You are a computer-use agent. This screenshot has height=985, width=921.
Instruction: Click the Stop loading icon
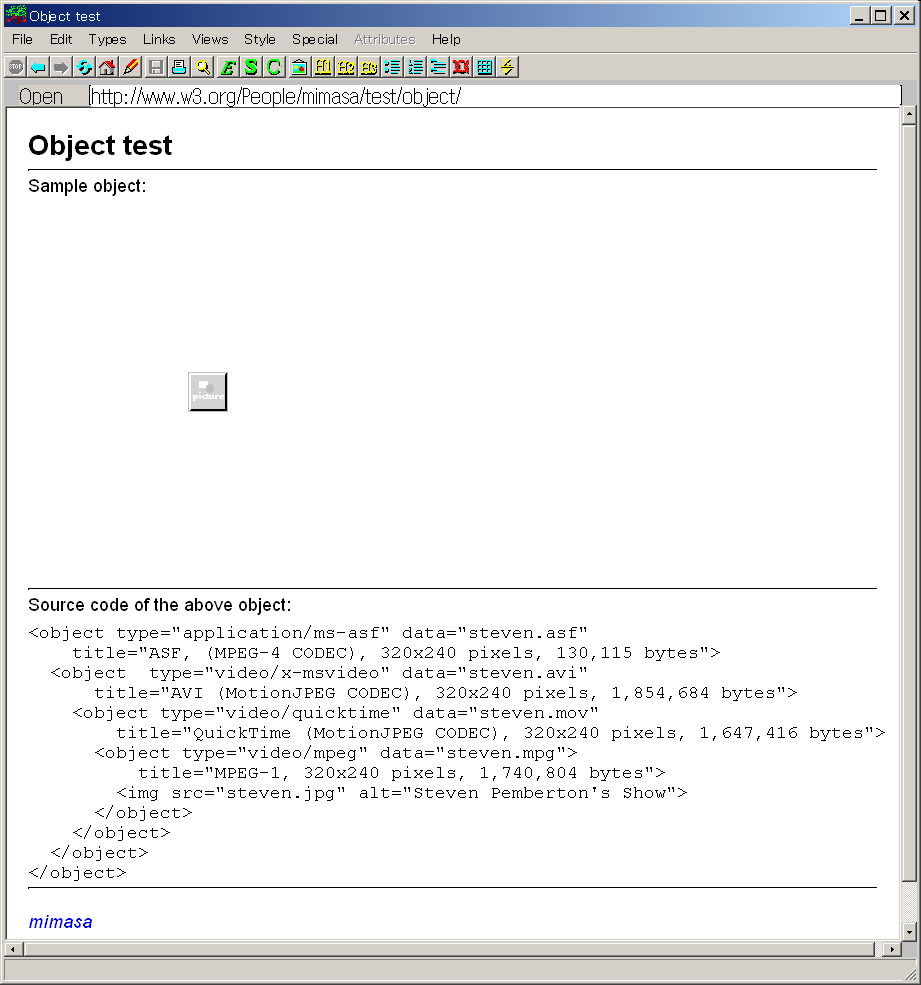[x=15, y=67]
